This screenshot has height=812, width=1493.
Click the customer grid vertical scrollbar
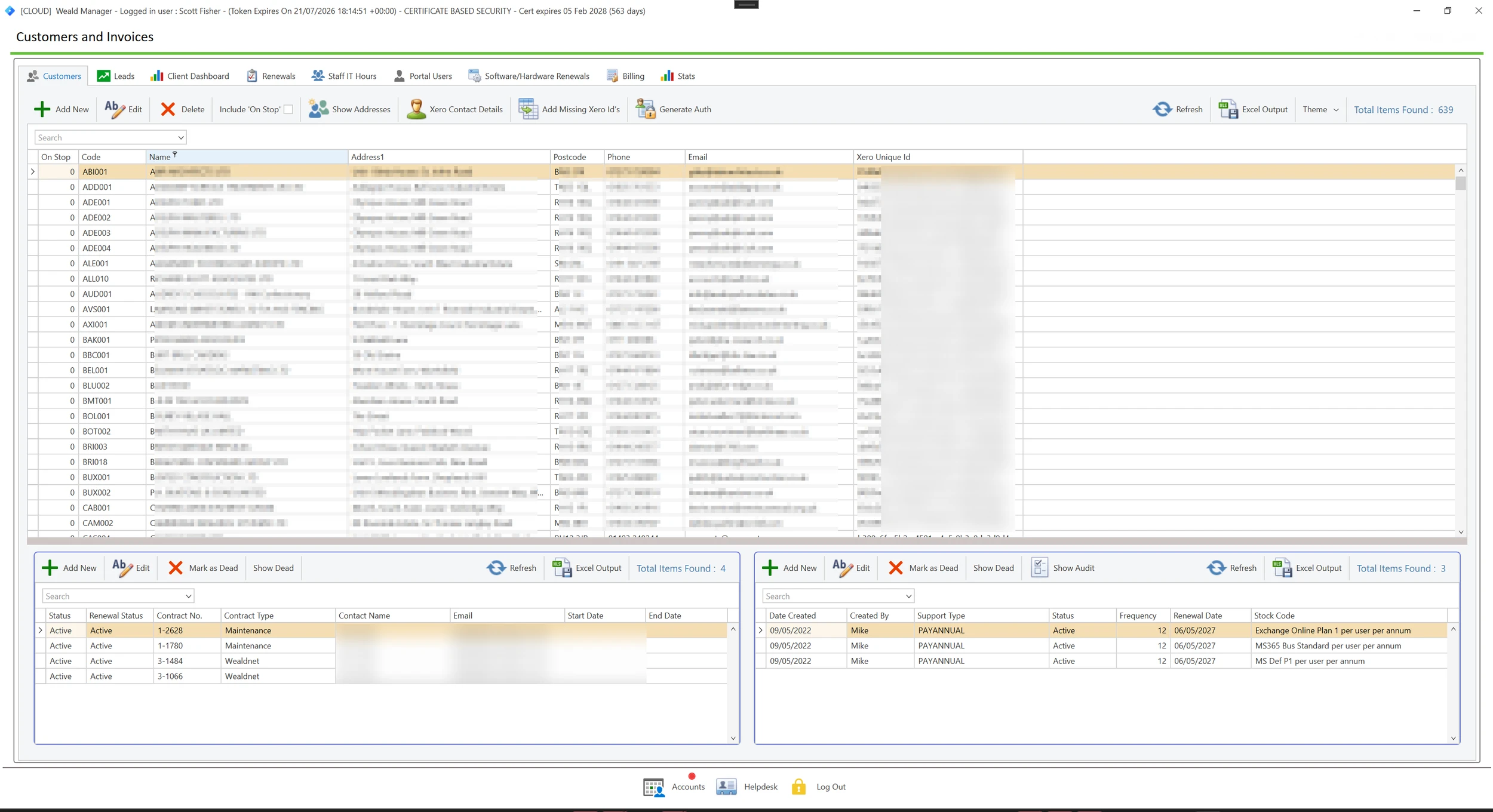[x=1461, y=351]
